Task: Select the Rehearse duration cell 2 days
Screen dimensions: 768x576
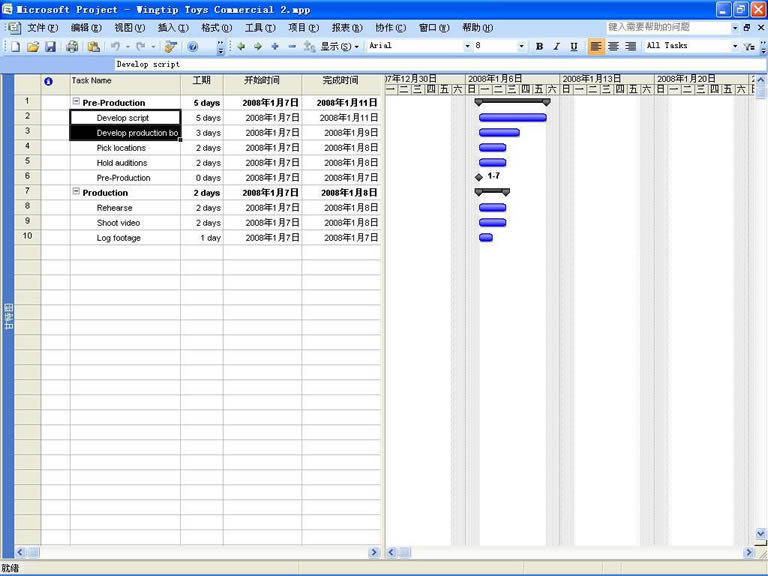Action: pos(202,208)
